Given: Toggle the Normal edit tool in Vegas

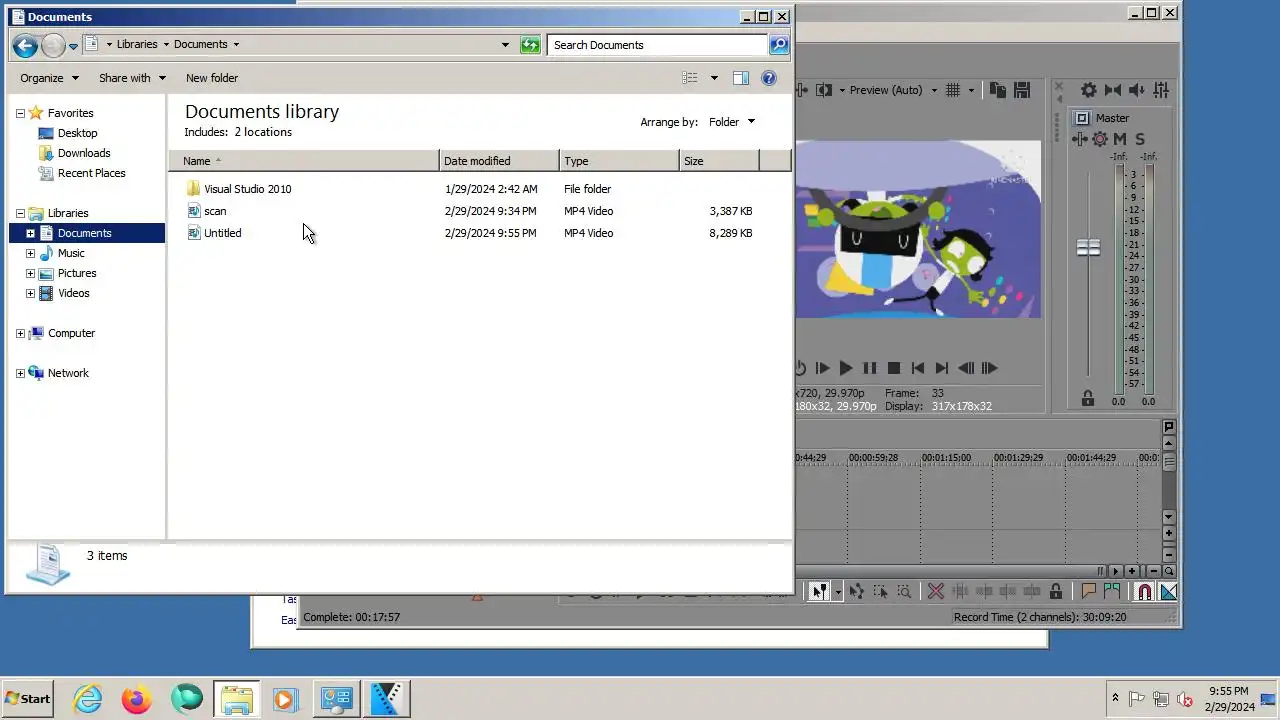Looking at the screenshot, I should (x=818, y=592).
